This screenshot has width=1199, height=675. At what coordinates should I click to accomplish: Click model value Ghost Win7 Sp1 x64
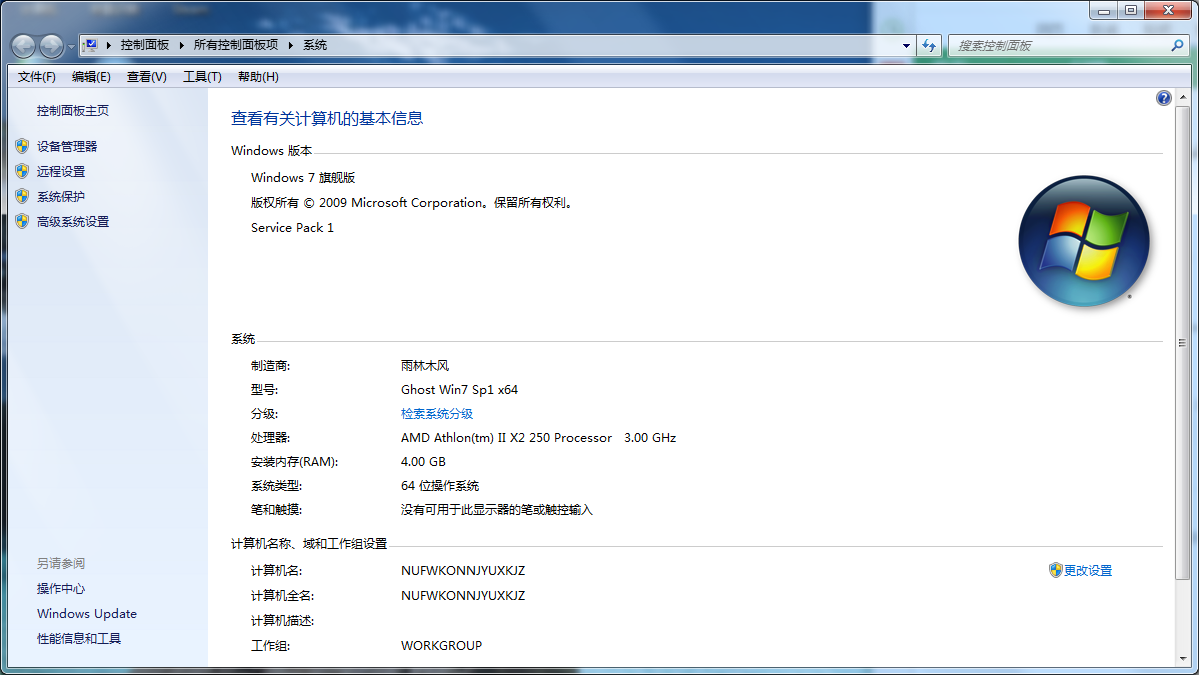460,390
